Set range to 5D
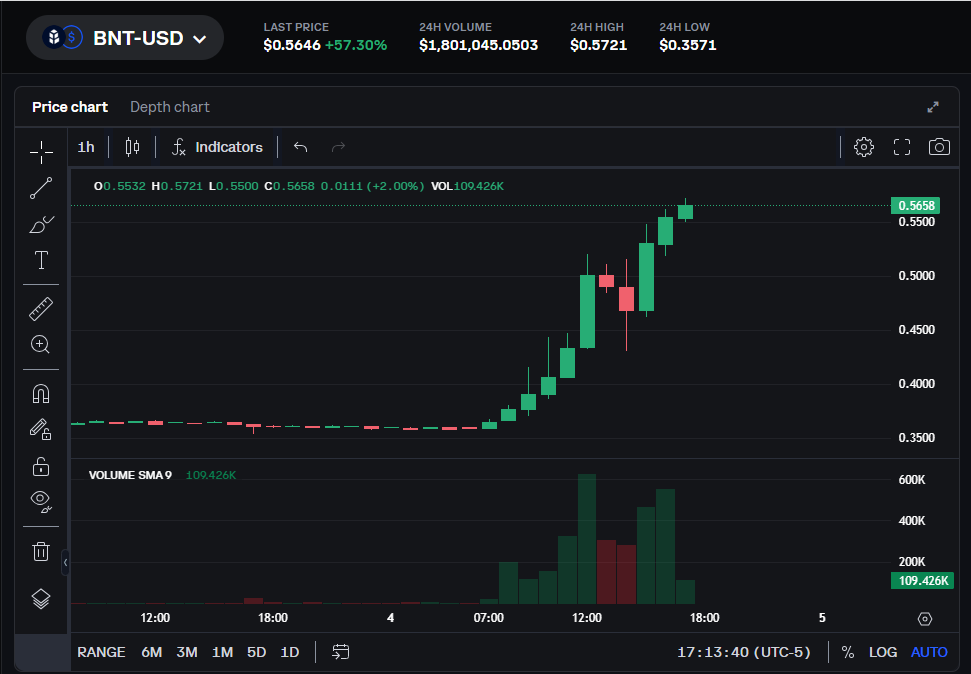 [256, 652]
